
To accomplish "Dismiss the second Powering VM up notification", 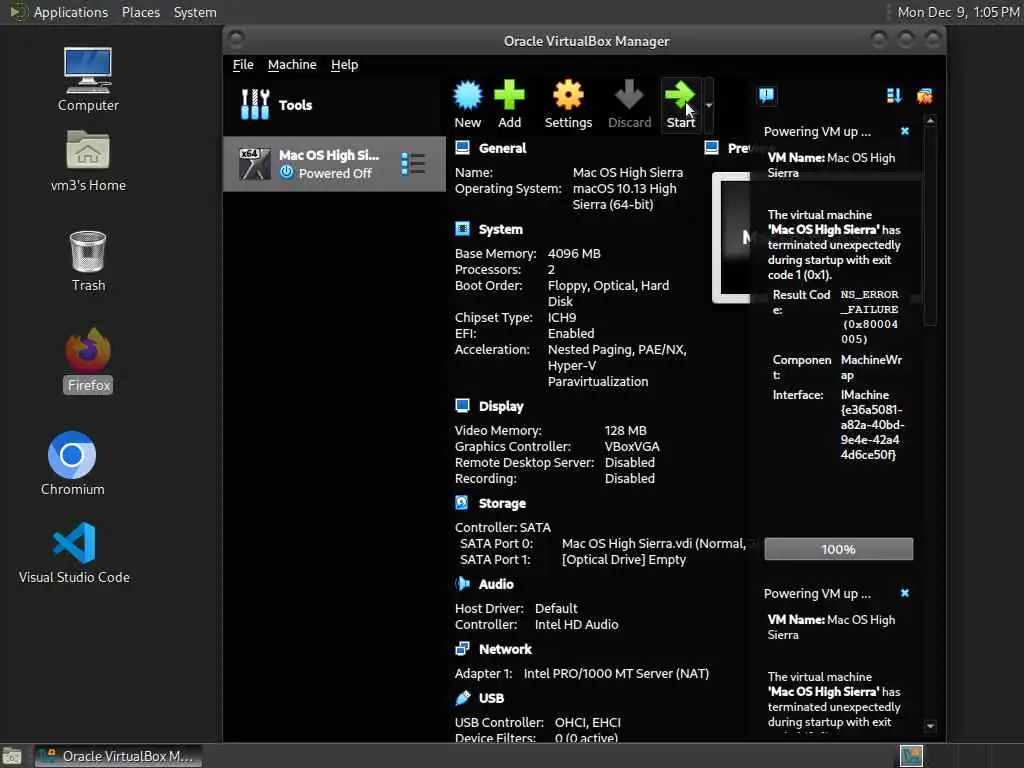I will (x=904, y=593).
